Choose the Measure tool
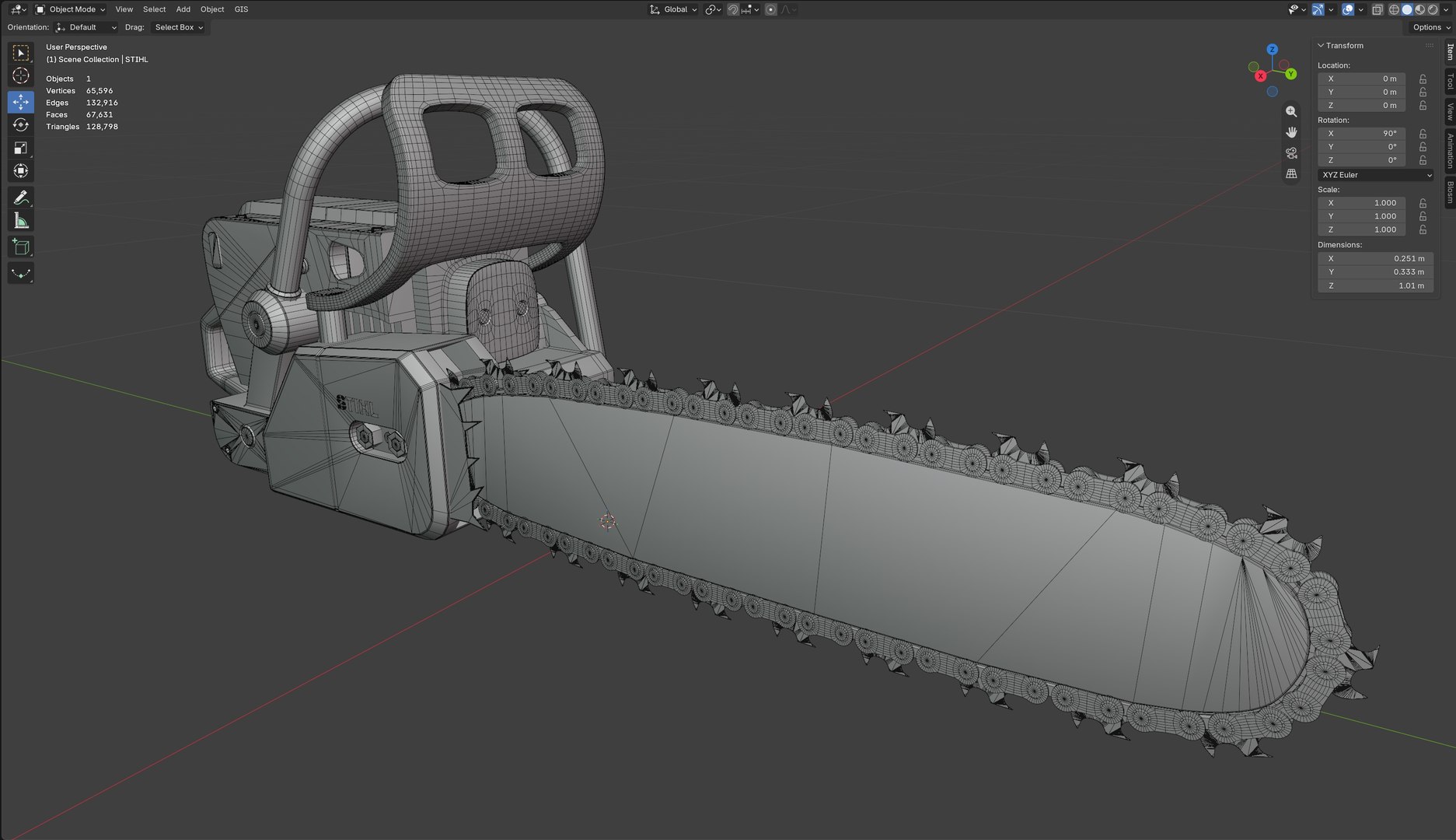This screenshot has height=840, width=1456. click(21, 221)
